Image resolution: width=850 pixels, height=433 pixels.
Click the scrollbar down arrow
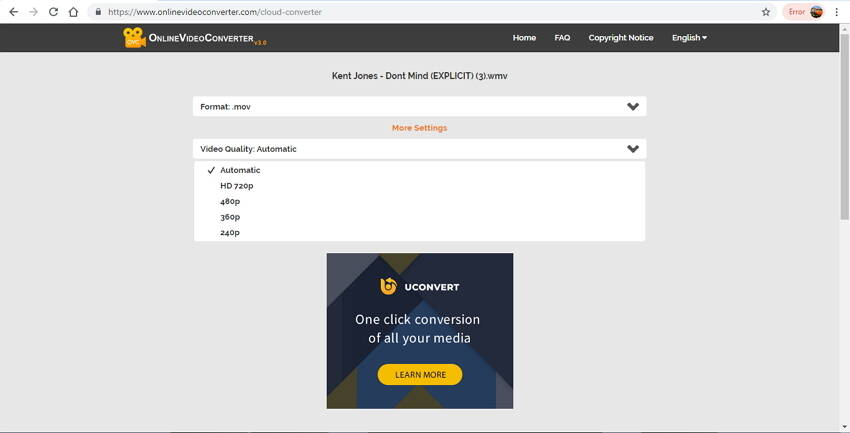coord(845,427)
